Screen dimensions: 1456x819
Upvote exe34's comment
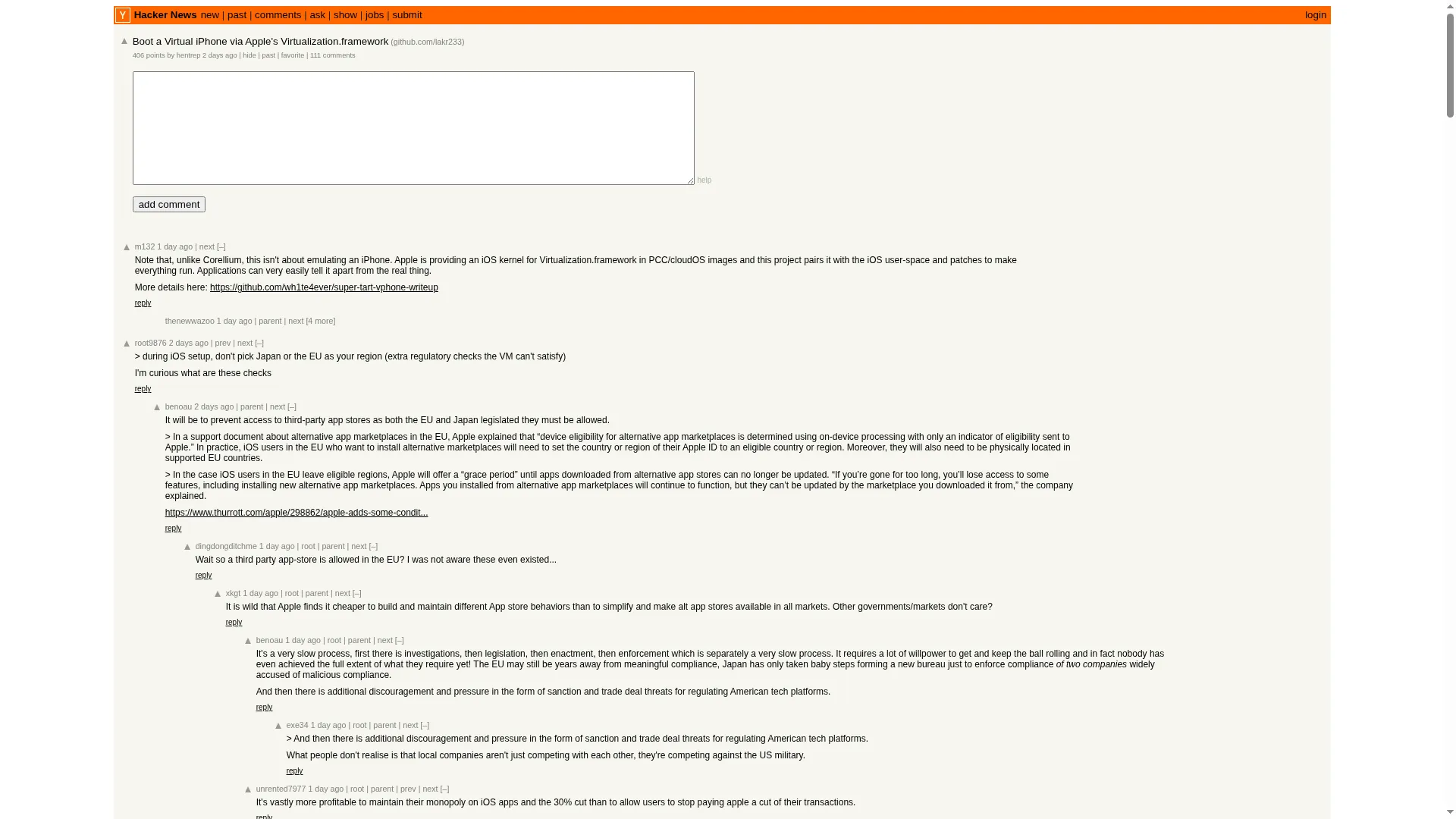click(278, 726)
